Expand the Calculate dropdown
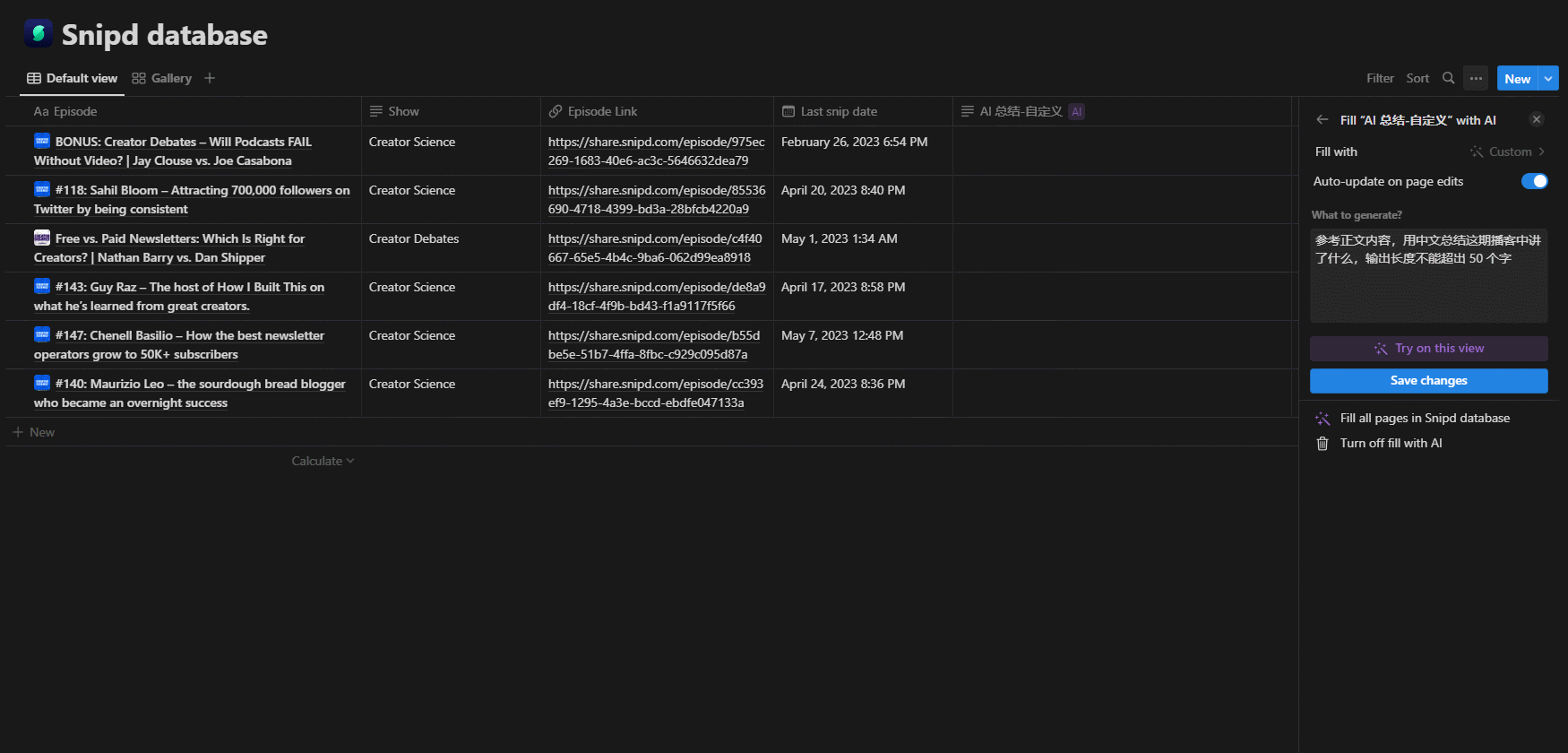The height and width of the screenshot is (753, 1568). (323, 461)
